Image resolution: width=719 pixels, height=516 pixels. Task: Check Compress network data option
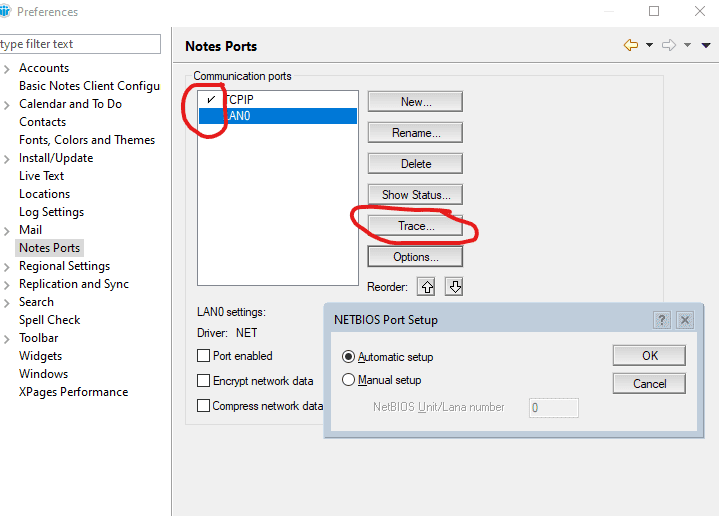point(204,406)
